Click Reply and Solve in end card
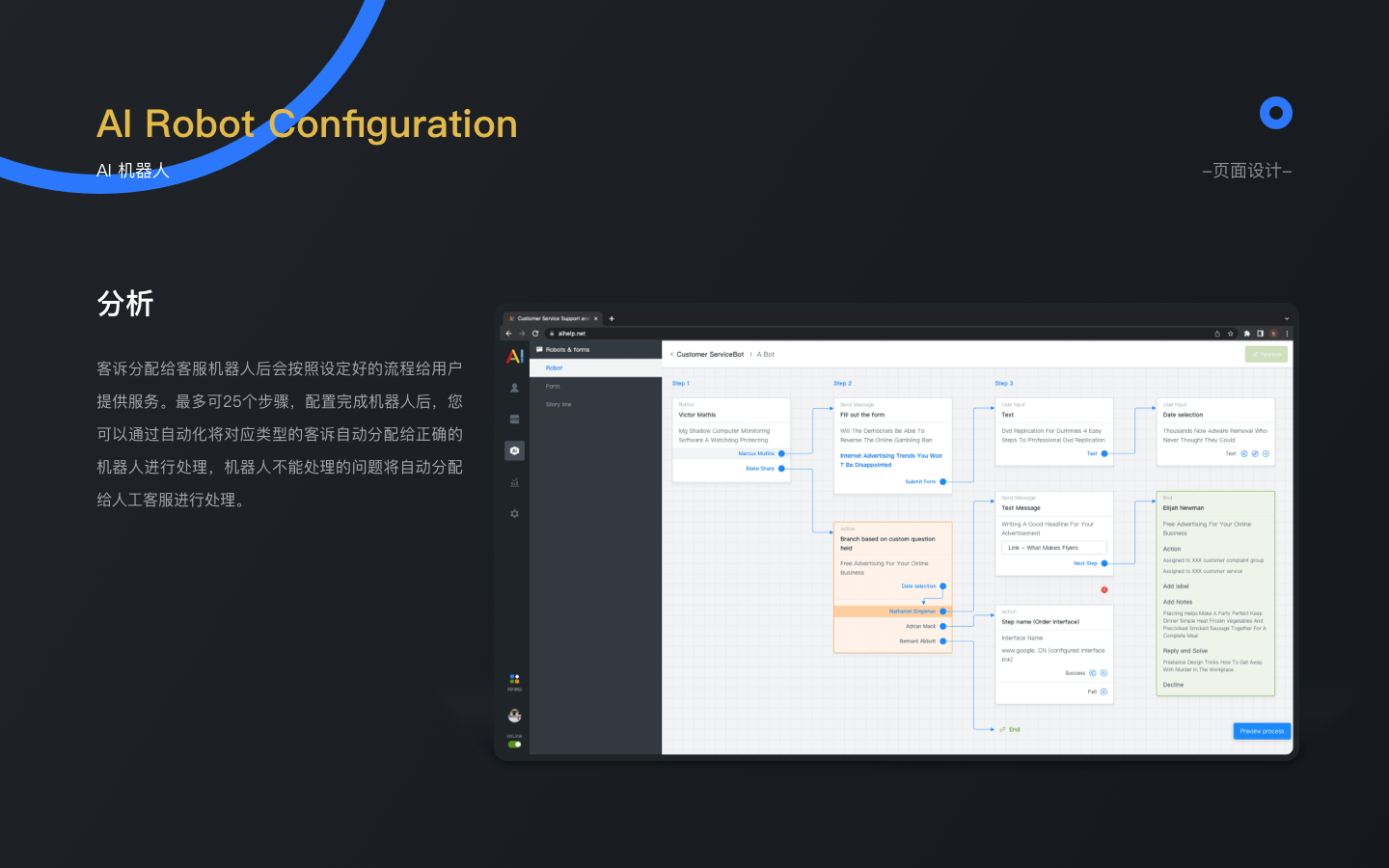1389x868 pixels. (1185, 651)
